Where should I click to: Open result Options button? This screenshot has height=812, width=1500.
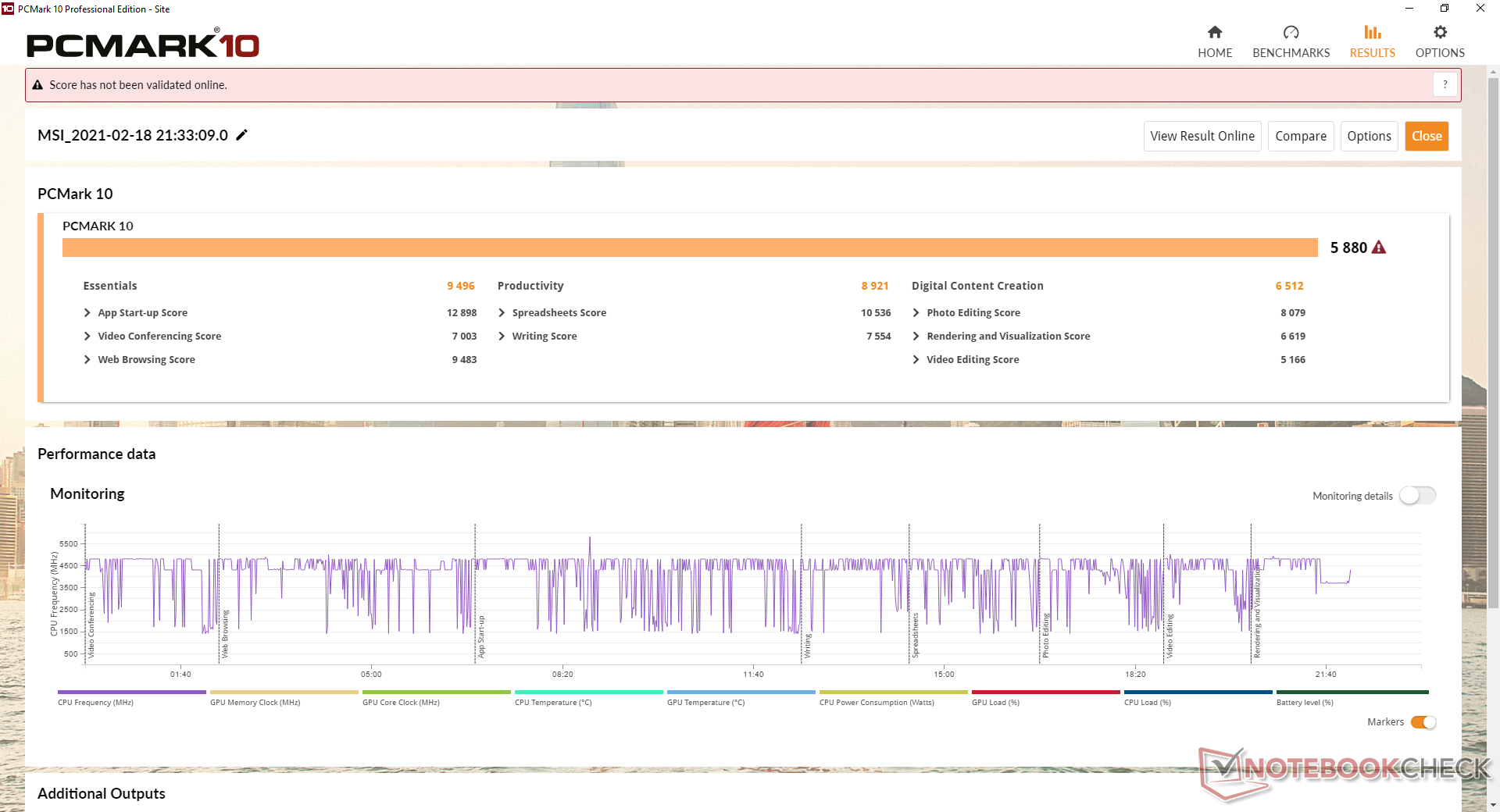[x=1369, y=136]
